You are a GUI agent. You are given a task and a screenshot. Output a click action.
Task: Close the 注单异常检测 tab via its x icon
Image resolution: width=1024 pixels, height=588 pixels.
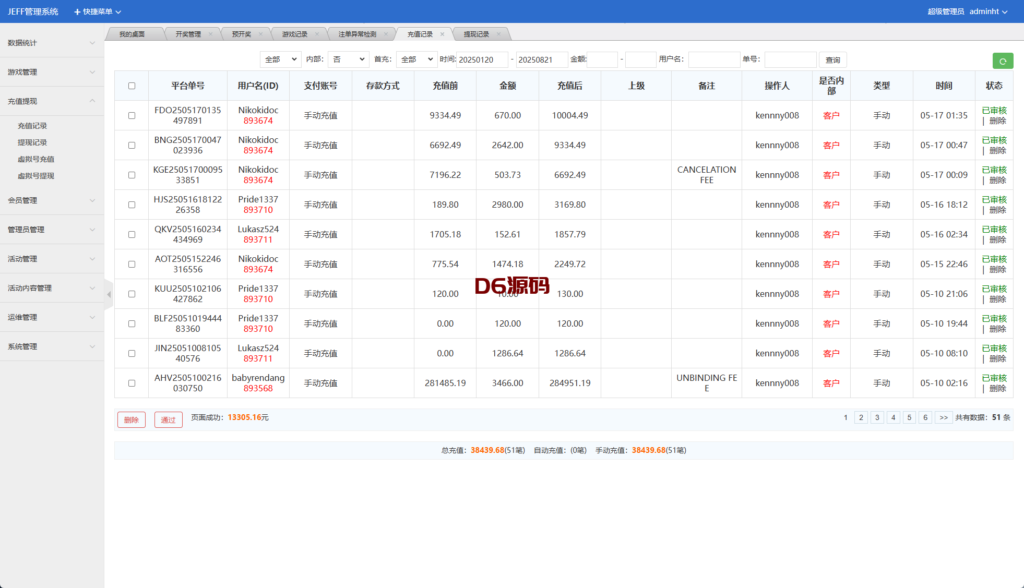(x=387, y=34)
